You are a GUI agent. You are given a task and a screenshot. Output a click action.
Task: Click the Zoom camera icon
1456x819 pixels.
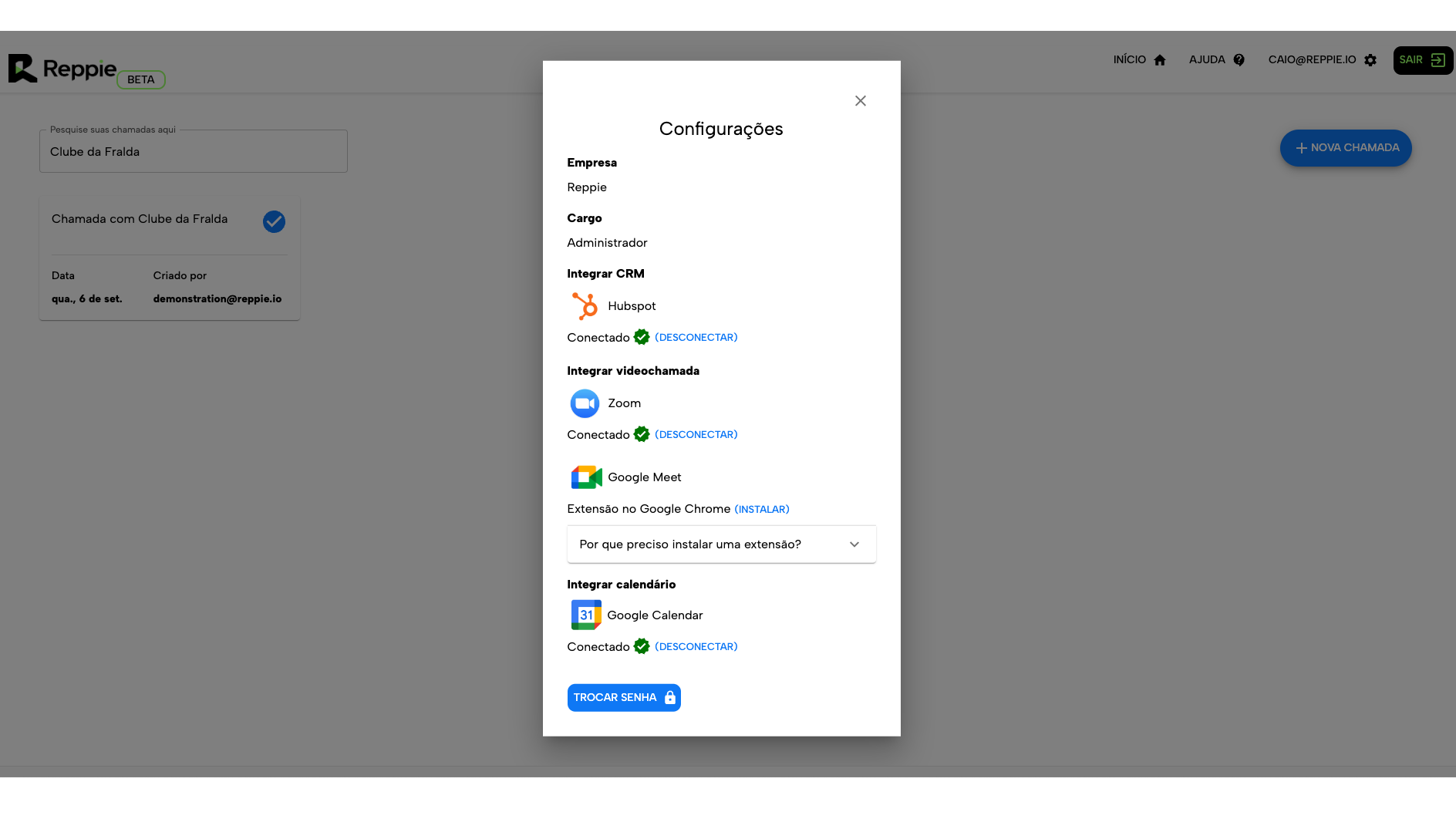tap(585, 403)
